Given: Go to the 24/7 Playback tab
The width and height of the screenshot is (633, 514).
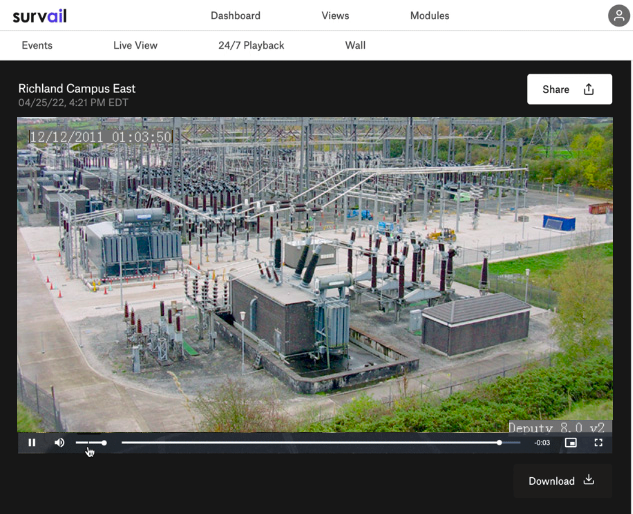Looking at the screenshot, I should tap(251, 45).
